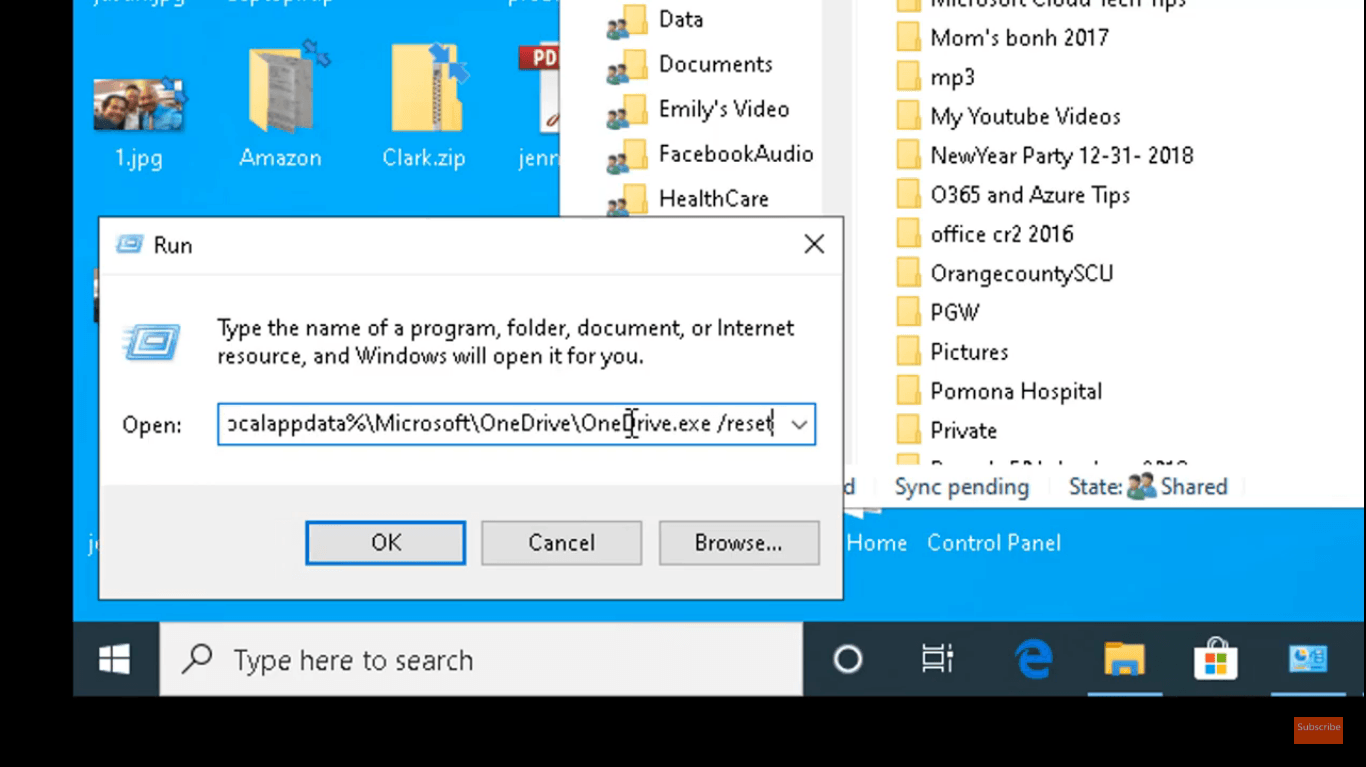The width and height of the screenshot is (1366, 767).
Task: Open Microsoft Store from taskbar
Action: pos(1215,659)
